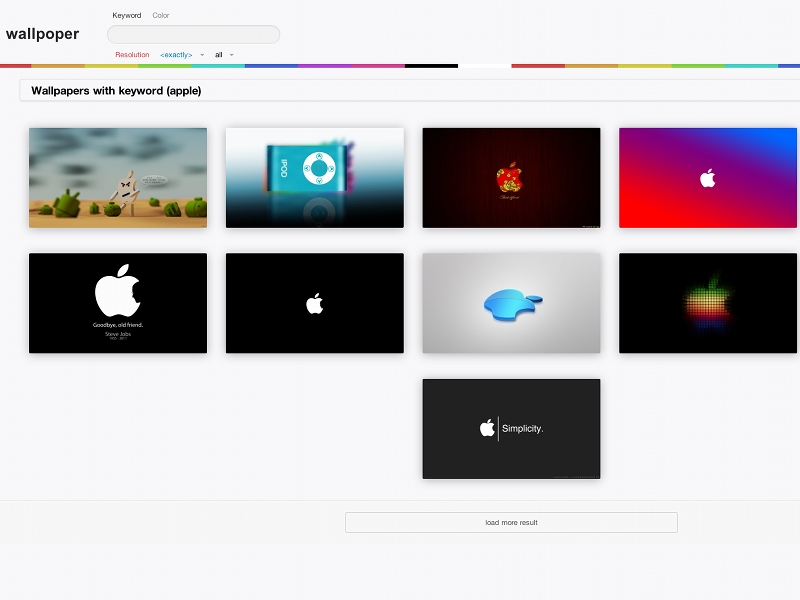This screenshot has width=800, height=600.
Task: Expand the 'all' resolution dropdown
Action: (224, 55)
